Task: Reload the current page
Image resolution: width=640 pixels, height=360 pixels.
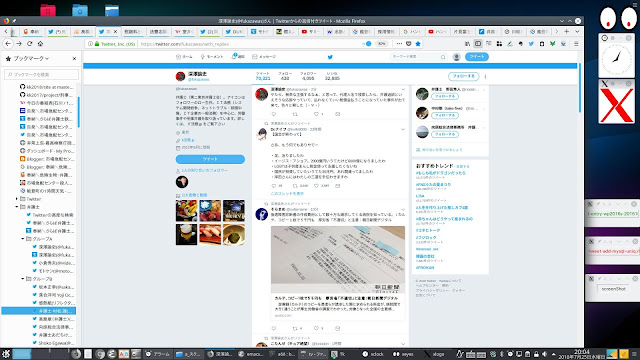Action: (x=29, y=44)
